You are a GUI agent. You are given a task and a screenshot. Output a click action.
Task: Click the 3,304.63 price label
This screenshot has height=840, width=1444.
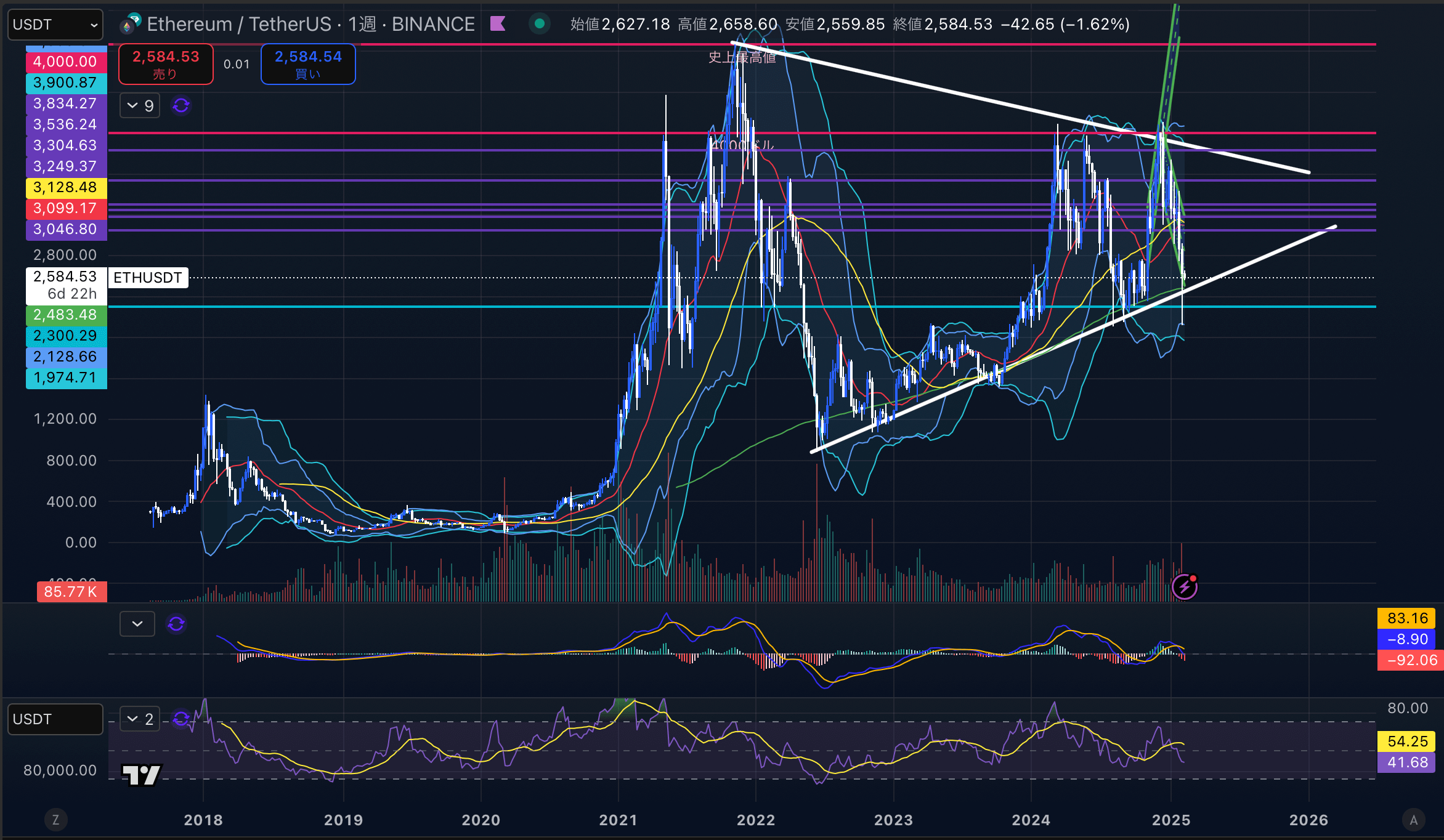[66, 145]
